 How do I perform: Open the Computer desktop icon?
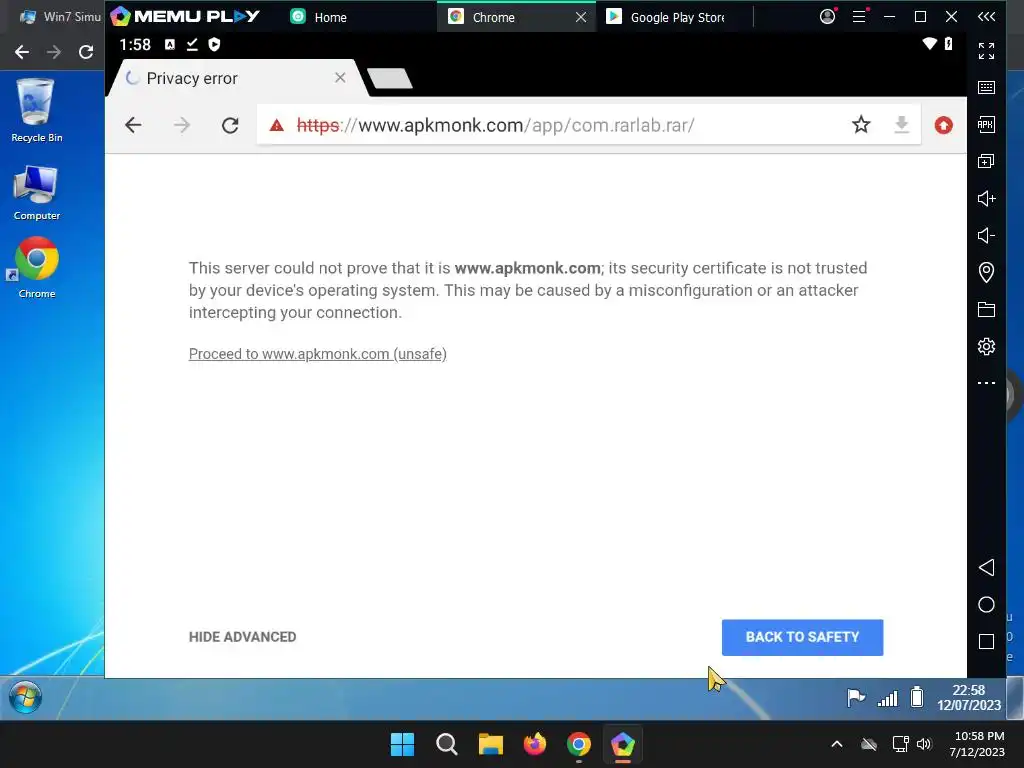tap(37, 193)
